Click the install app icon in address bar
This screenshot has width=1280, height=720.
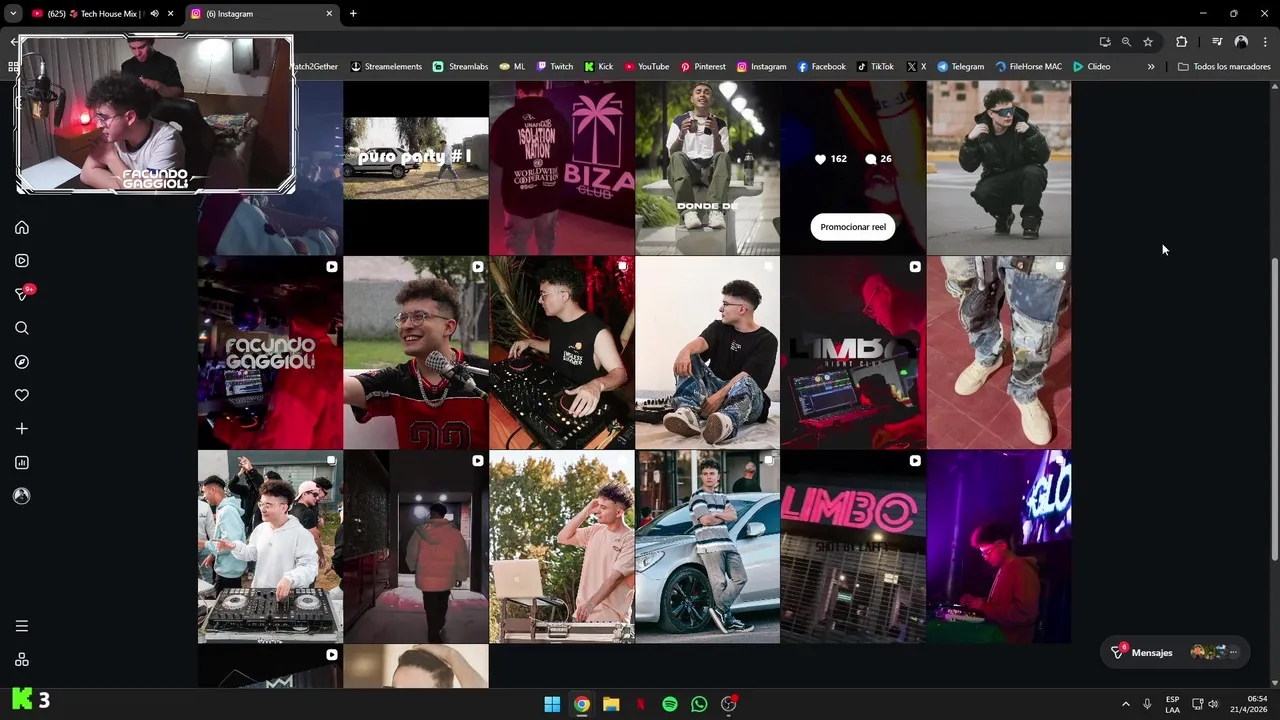(1105, 42)
